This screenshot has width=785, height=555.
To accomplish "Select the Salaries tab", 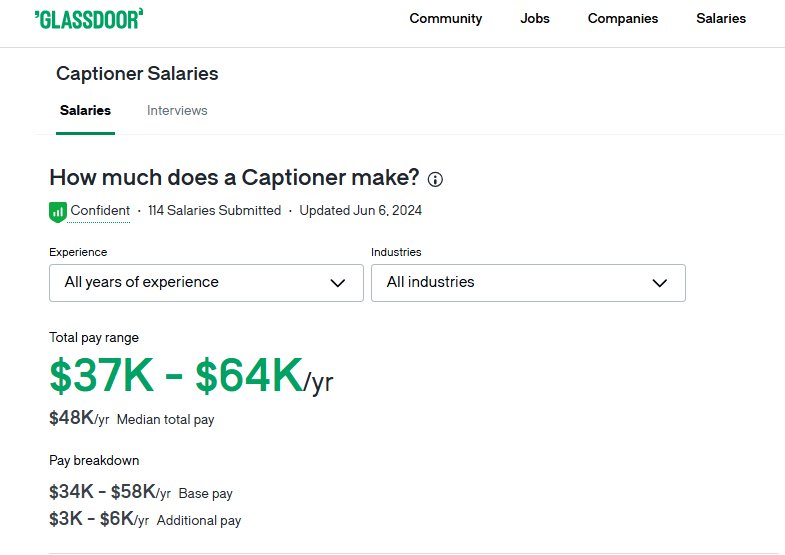I will (85, 111).
